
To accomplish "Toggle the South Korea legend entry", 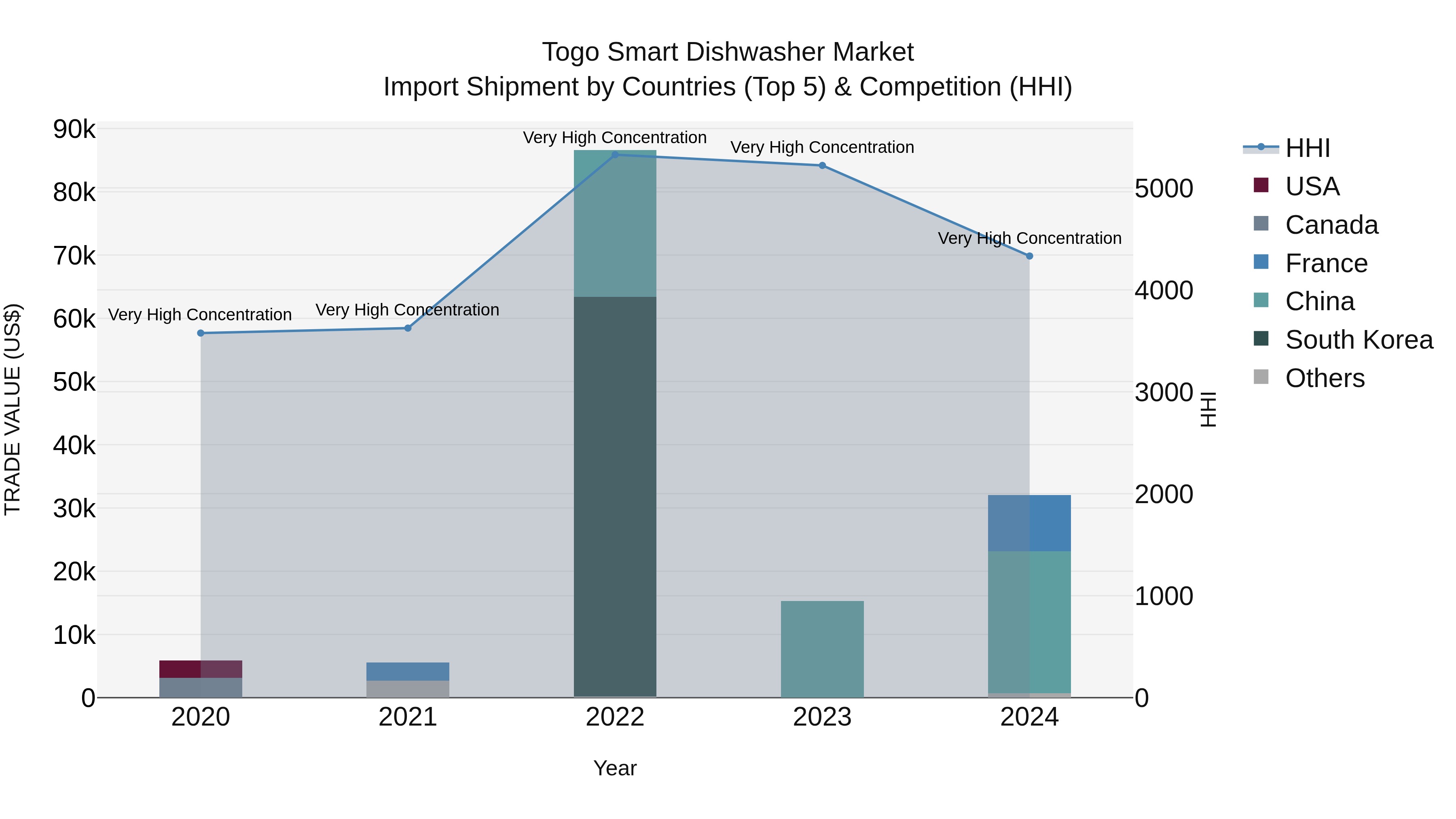I will [1343, 340].
